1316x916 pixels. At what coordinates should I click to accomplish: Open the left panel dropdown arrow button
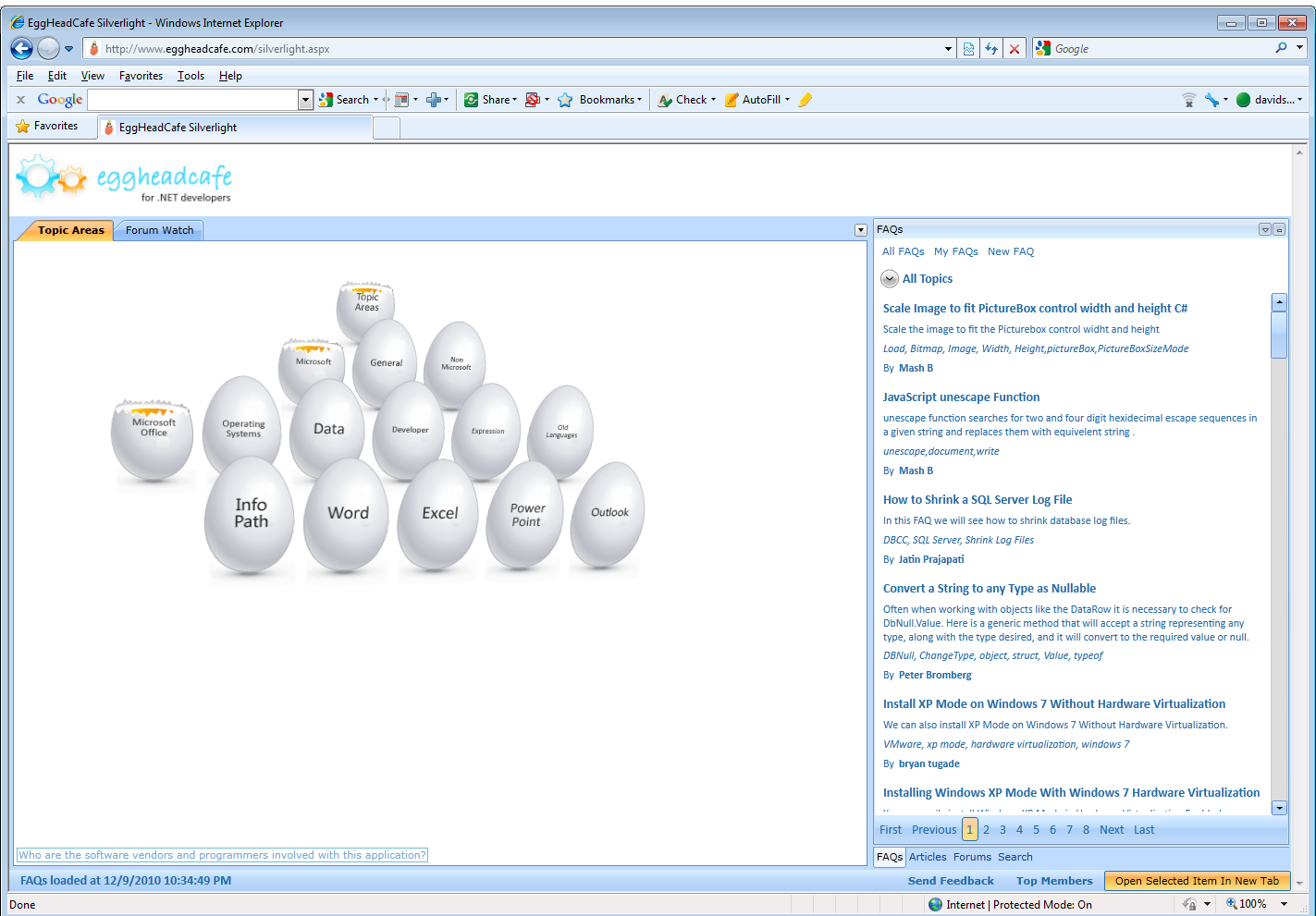coord(861,230)
